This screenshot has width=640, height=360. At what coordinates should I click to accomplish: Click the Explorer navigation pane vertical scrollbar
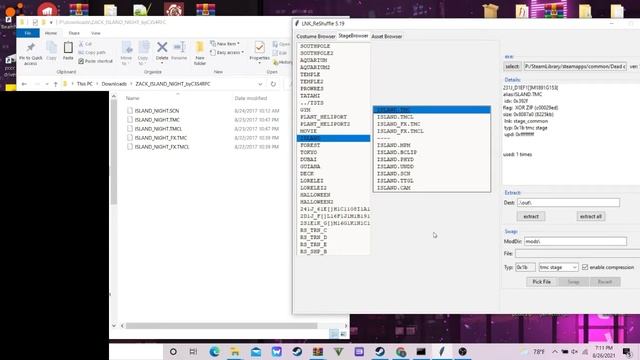(x=113, y=153)
